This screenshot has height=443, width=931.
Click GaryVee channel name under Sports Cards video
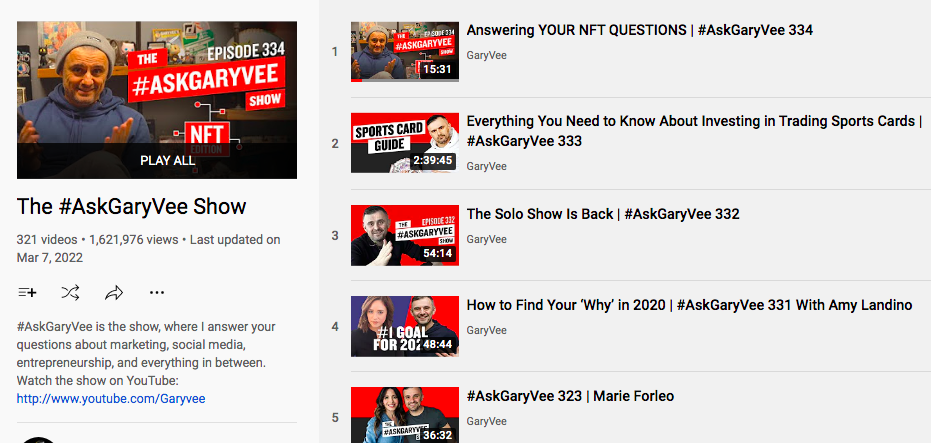[486, 166]
